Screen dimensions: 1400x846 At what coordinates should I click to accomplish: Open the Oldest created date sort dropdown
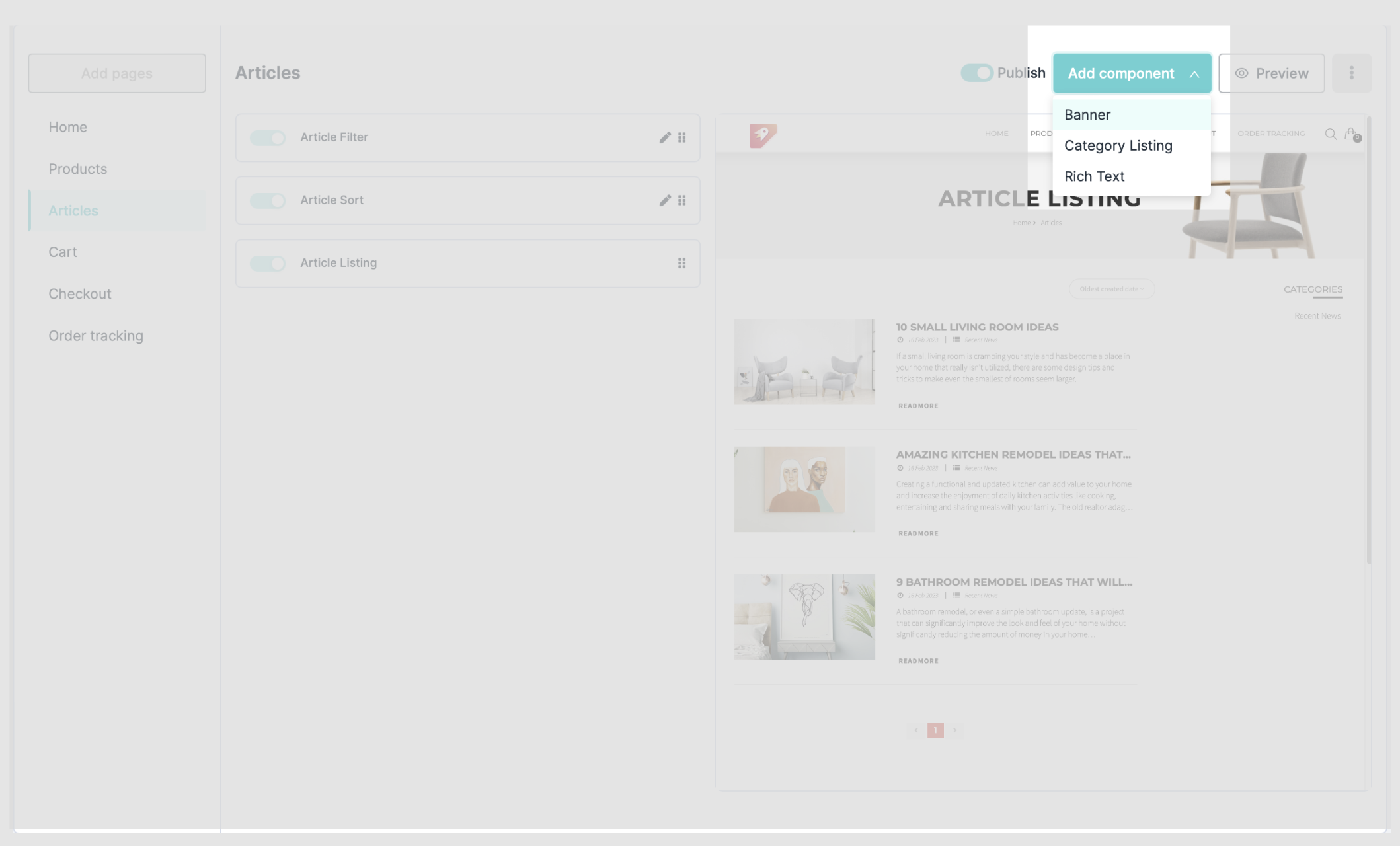[1112, 289]
